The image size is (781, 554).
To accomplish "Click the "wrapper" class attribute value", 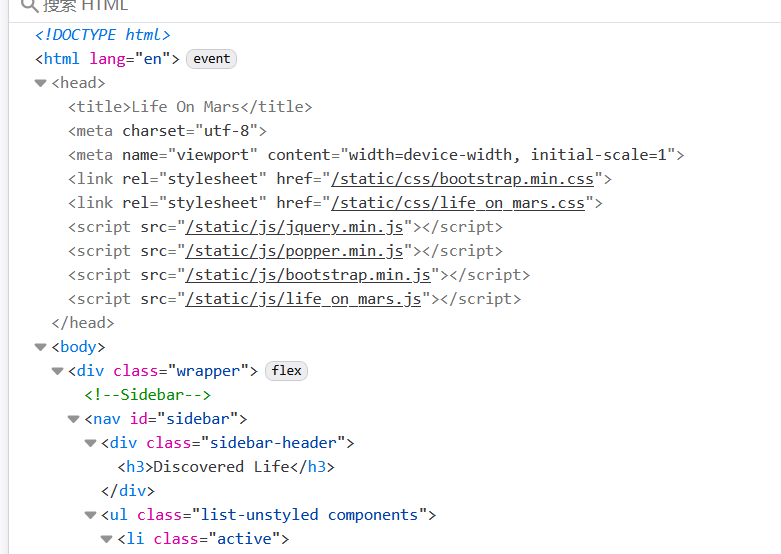I will pyautogui.click(x=209, y=371).
